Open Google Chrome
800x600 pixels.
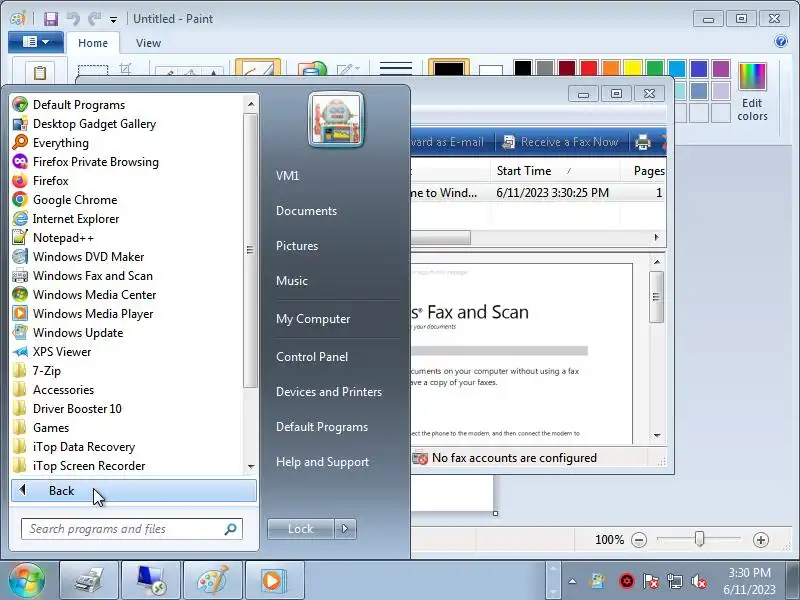coord(75,199)
